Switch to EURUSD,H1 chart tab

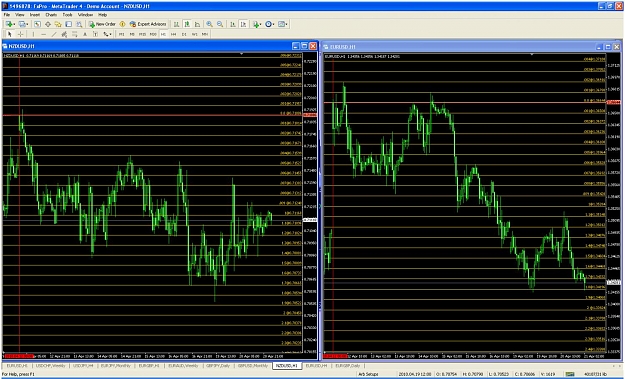(17, 365)
